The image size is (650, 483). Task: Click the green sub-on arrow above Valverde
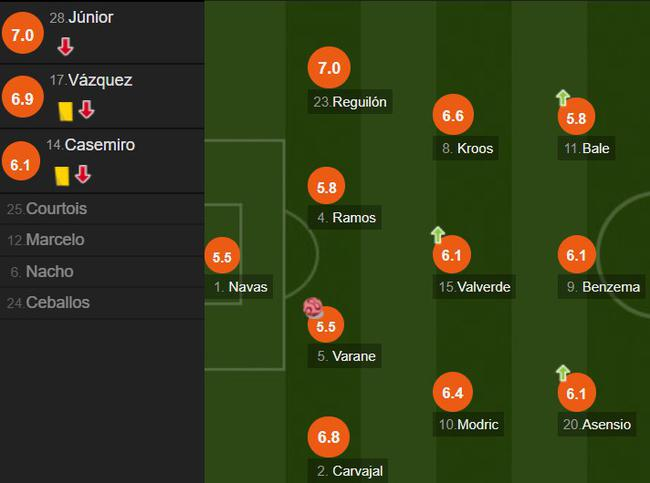pyautogui.click(x=438, y=235)
